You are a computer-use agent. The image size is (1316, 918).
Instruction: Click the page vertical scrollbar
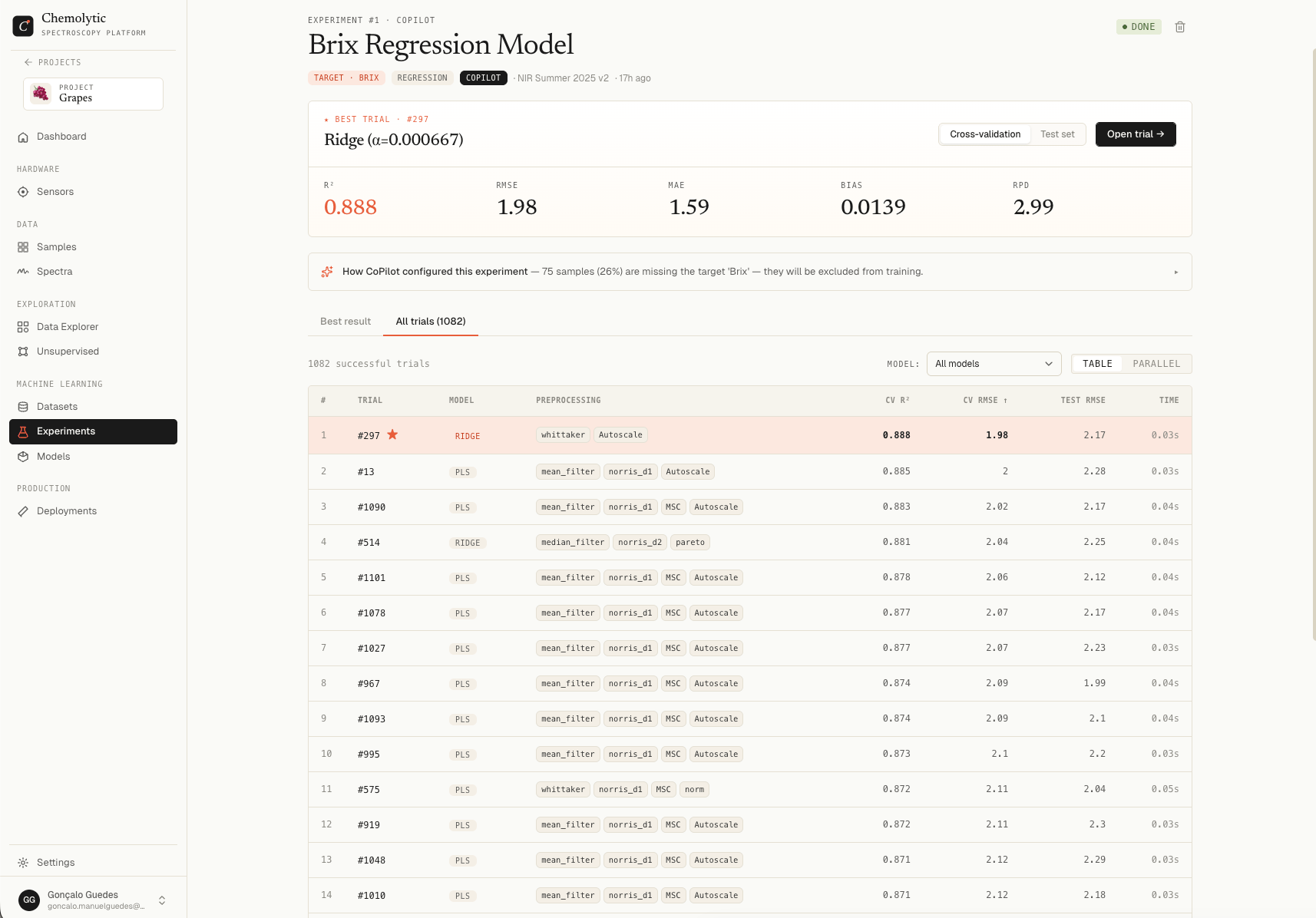pyautogui.click(x=1314, y=345)
